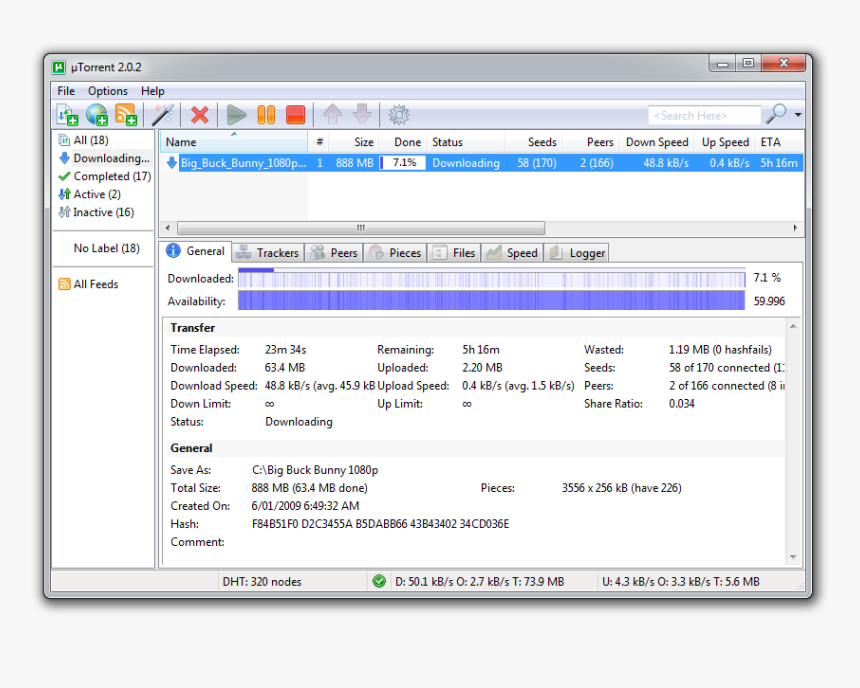Click the red Stop torrent icon
Screen dimensions: 860x688
[x=296, y=115]
